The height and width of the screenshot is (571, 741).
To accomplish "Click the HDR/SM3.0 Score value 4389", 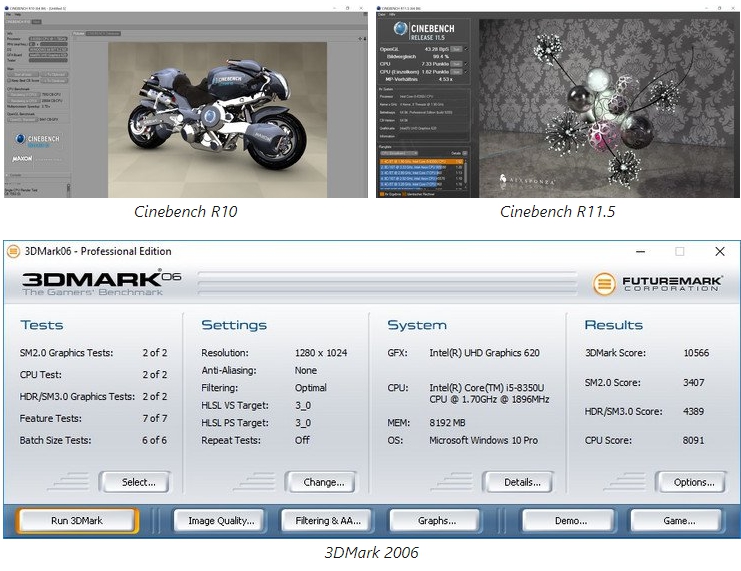I will (693, 411).
